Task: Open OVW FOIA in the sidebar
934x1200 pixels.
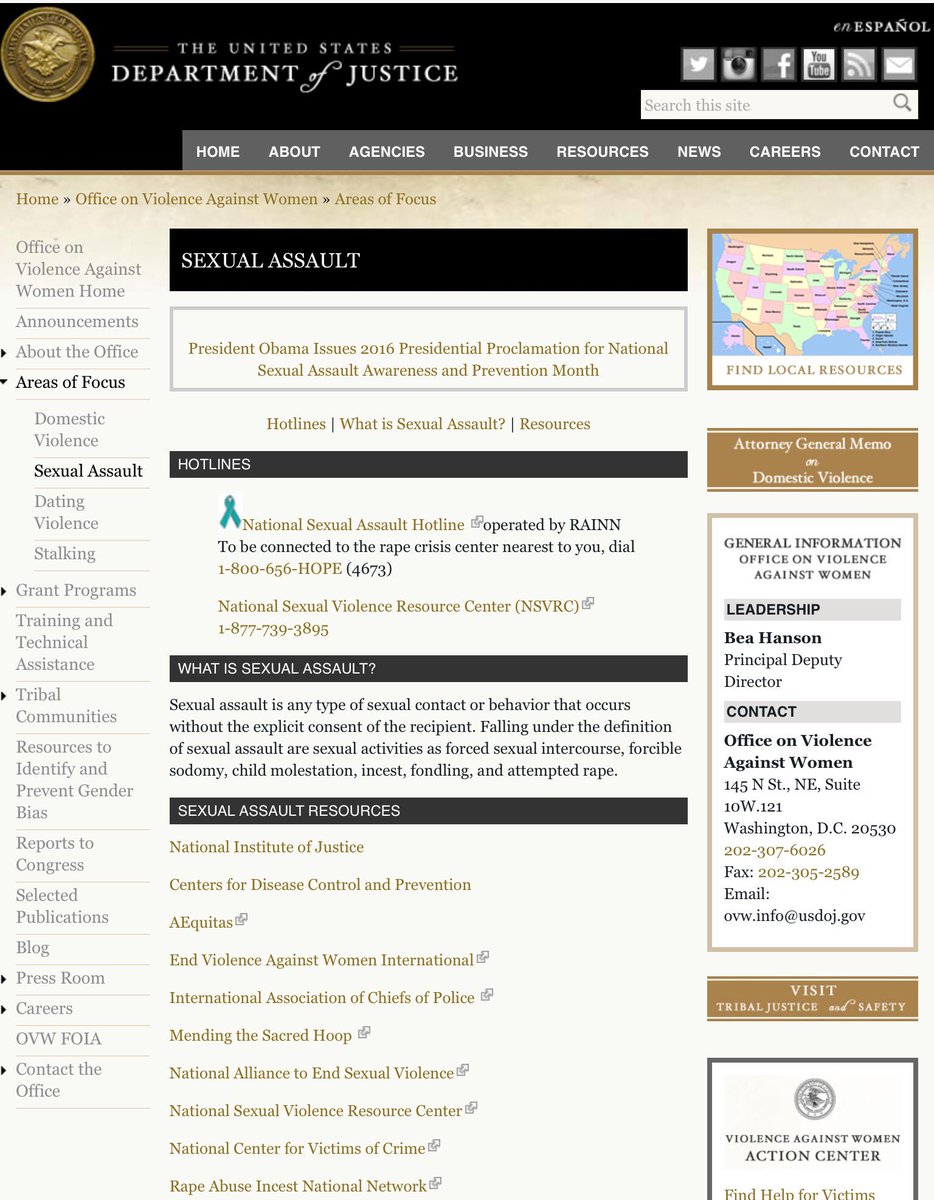Action: [x=58, y=1038]
